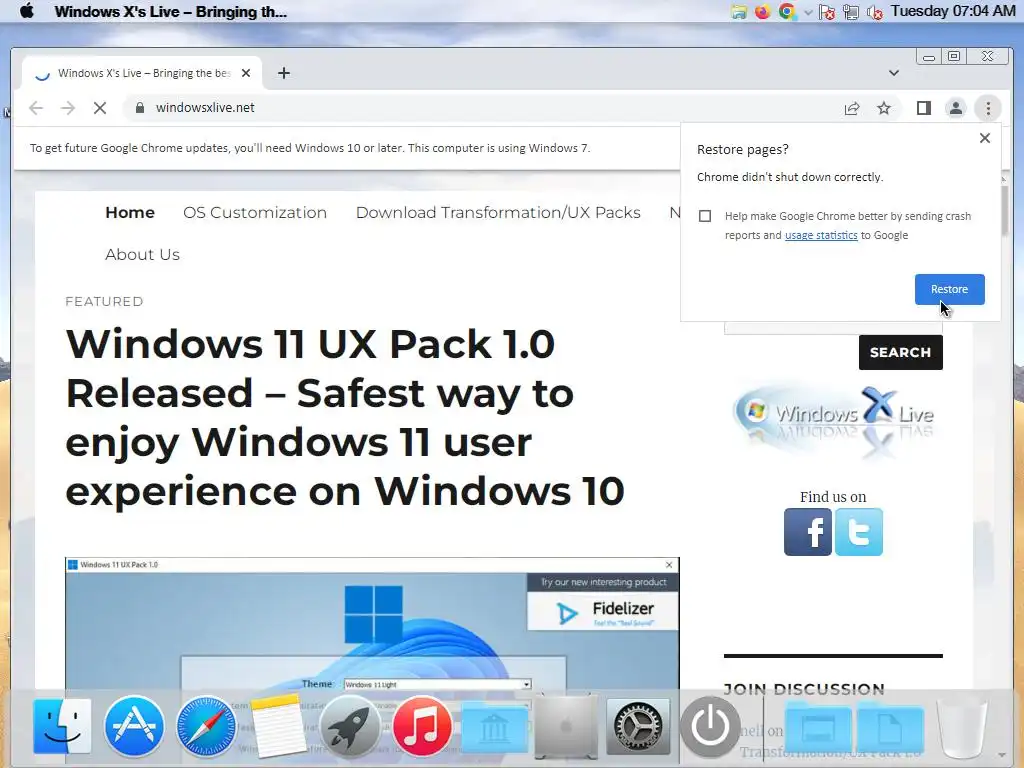This screenshot has width=1024, height=768.
Task: Open the Windows 11 UX Pack screenshot
Action: [372, 627]
